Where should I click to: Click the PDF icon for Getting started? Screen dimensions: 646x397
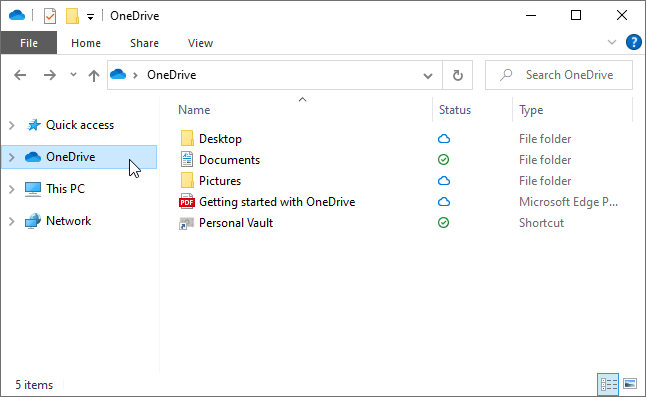(x=187, y=201)
